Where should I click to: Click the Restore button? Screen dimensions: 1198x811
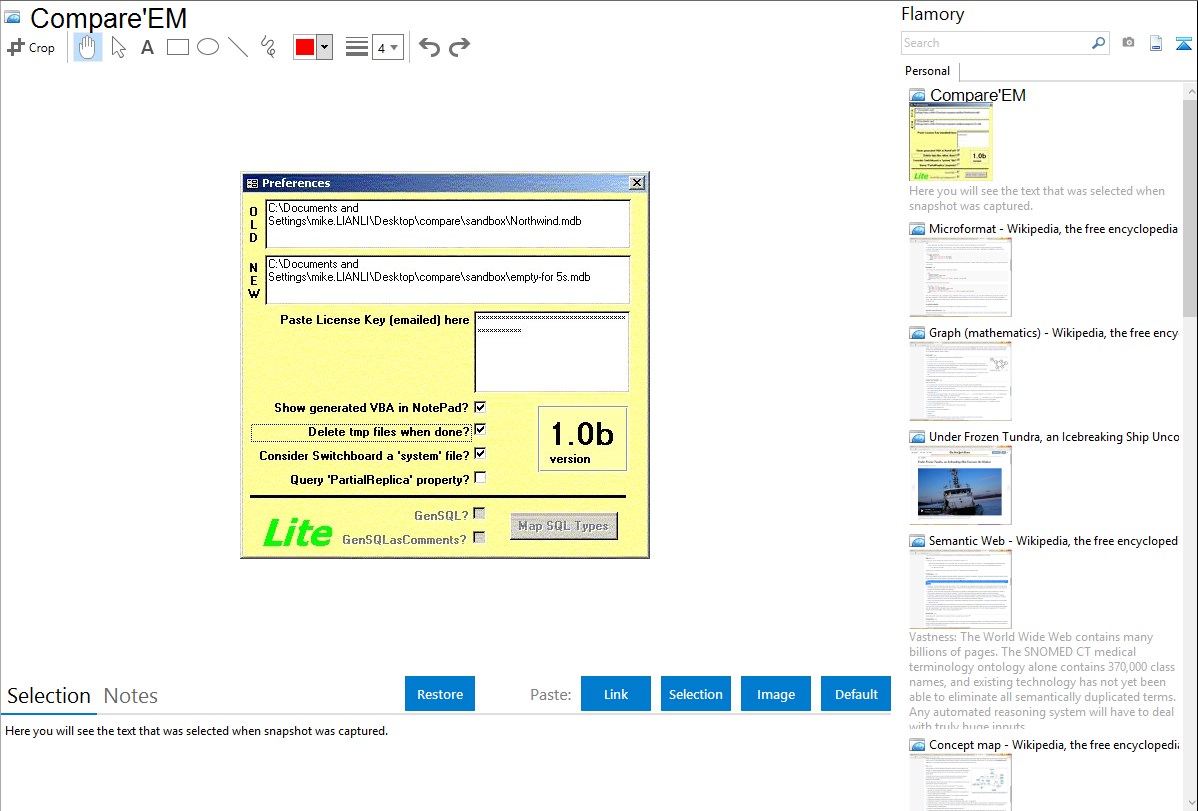[x=440, y=694]
